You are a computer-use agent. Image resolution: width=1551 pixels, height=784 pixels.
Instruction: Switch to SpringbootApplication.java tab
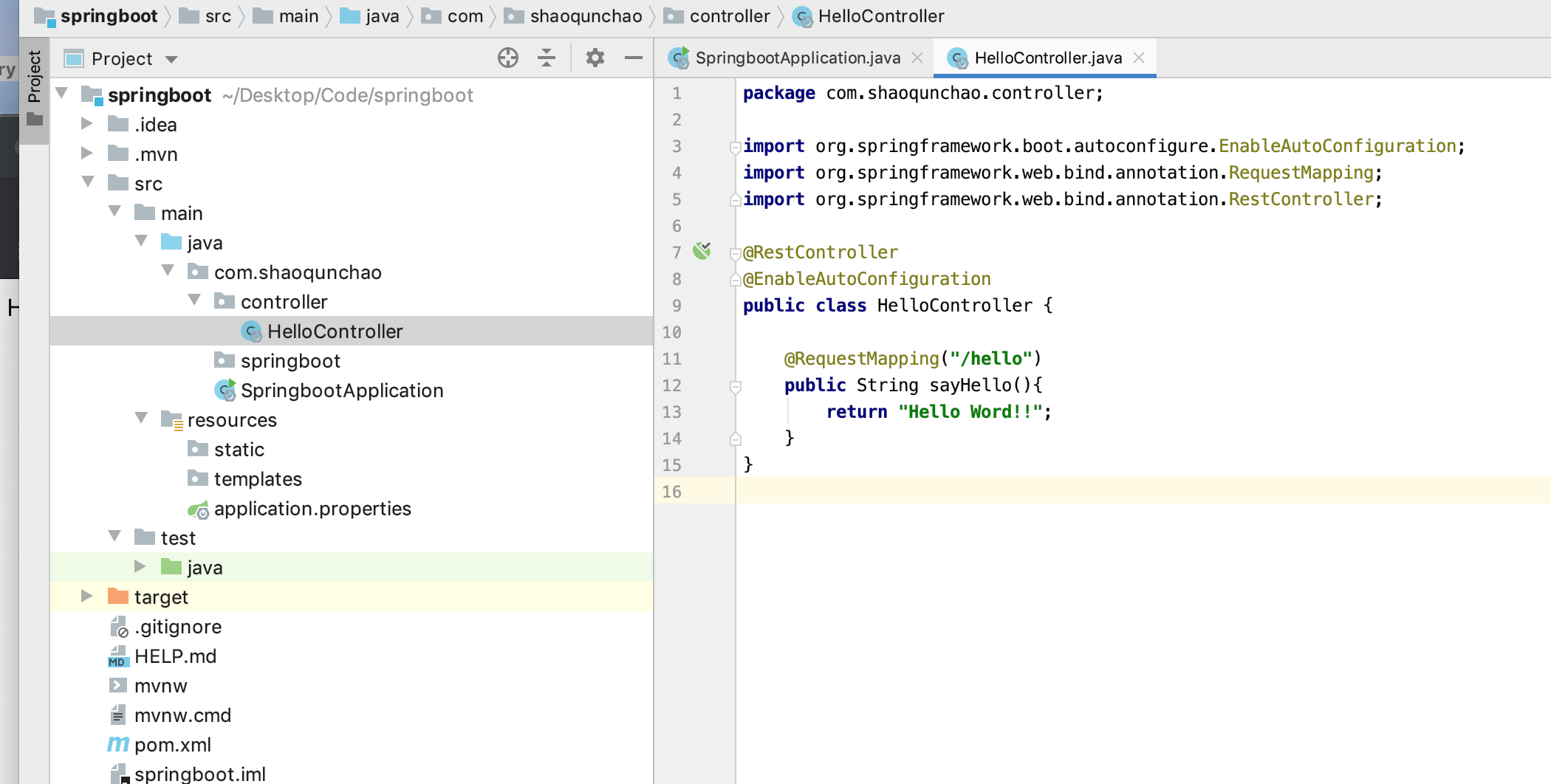click(798, 58)
